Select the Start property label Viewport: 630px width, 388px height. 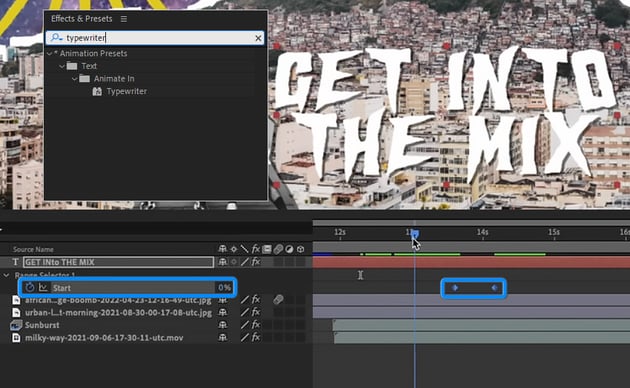tap(61, 288)
